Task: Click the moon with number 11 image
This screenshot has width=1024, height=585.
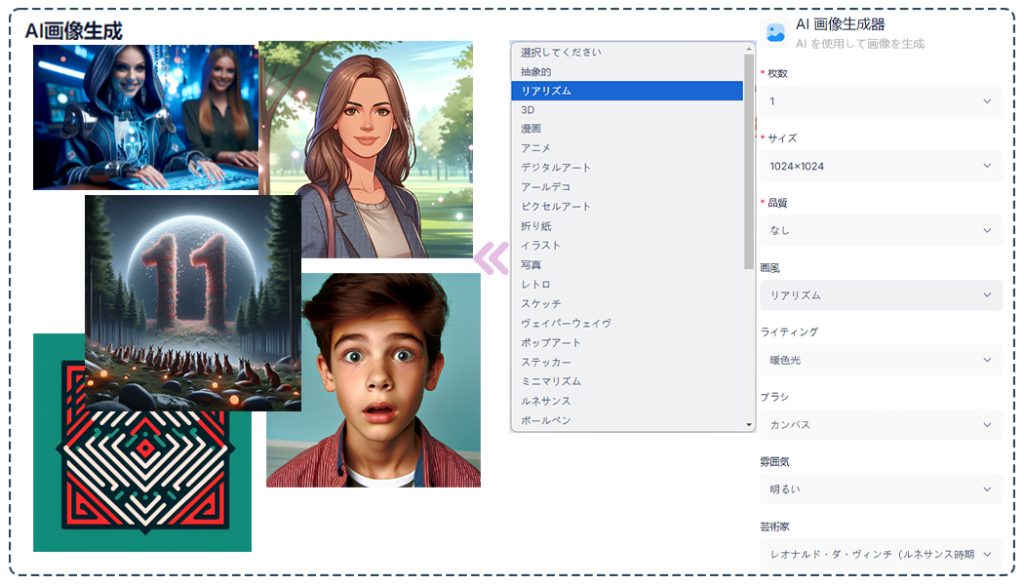Action: (x=192, y=300)
